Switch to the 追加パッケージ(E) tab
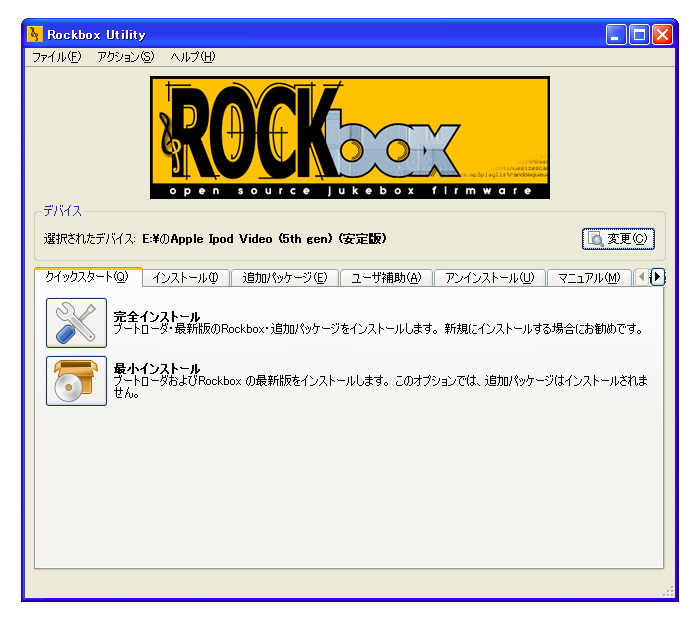 [285, 278]
